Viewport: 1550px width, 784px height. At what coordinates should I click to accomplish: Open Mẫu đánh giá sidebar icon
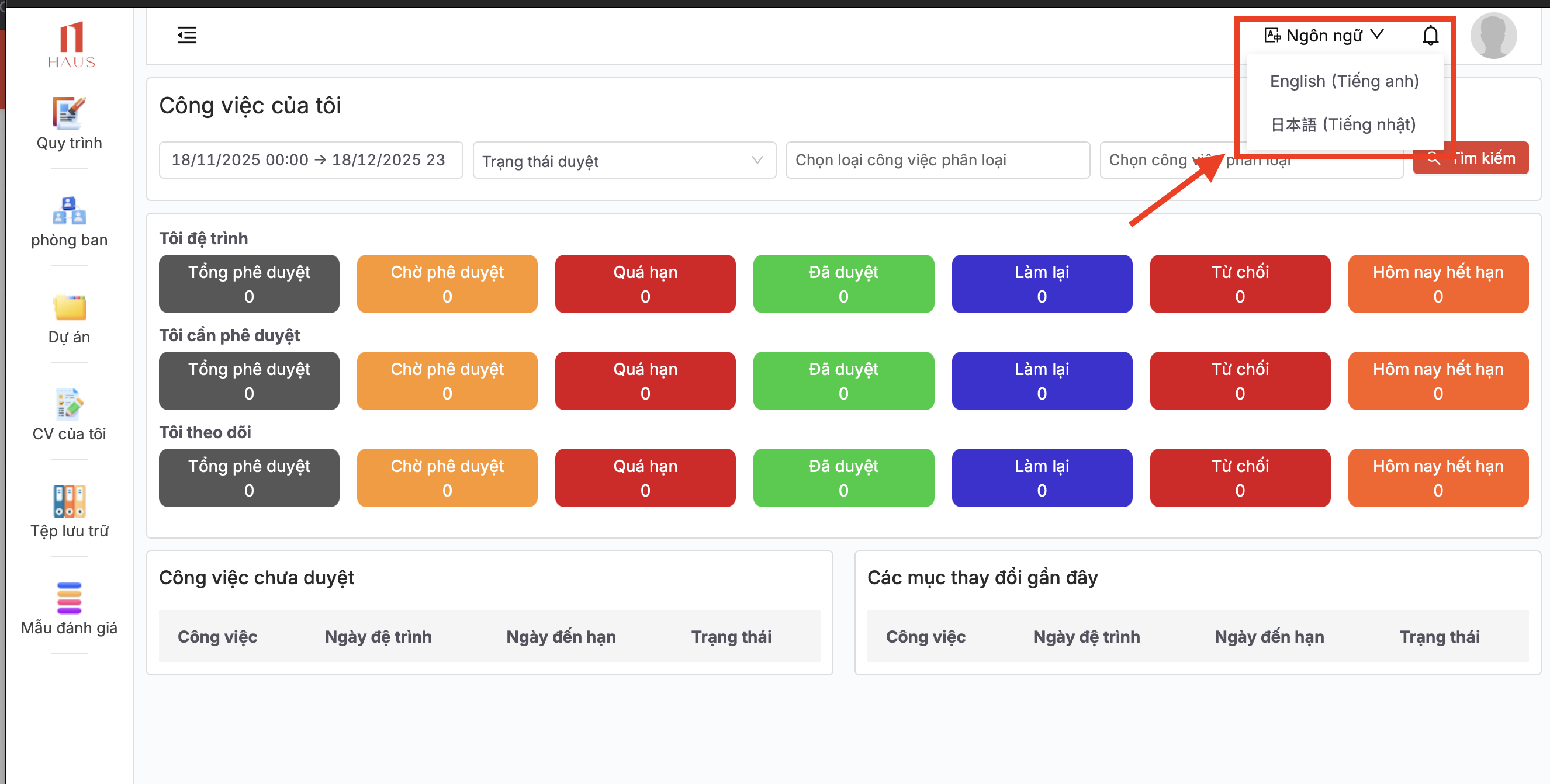click(x=69, y=598)
